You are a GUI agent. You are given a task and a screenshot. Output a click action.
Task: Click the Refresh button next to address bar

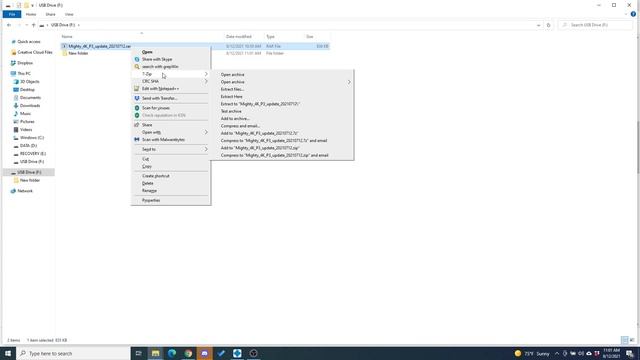pyautogui.click(x=549, y=25)
